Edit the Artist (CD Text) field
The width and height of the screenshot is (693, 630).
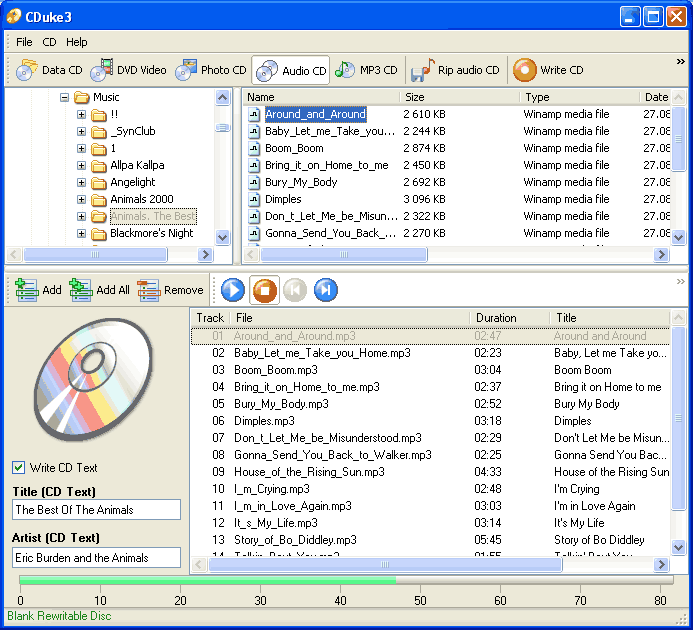click(x=96, y=557)
